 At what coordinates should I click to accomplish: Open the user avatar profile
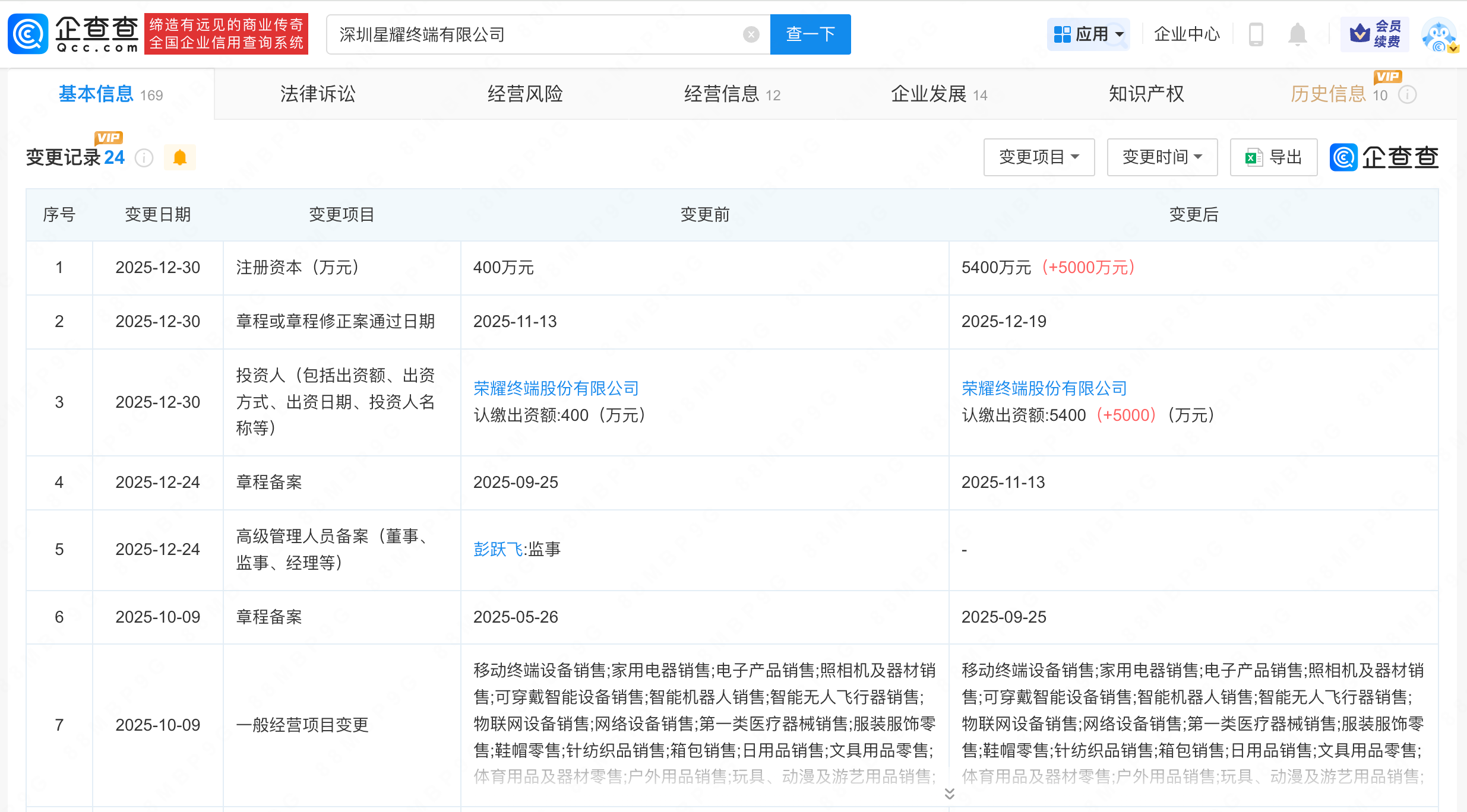click(x=1438, y=34)
